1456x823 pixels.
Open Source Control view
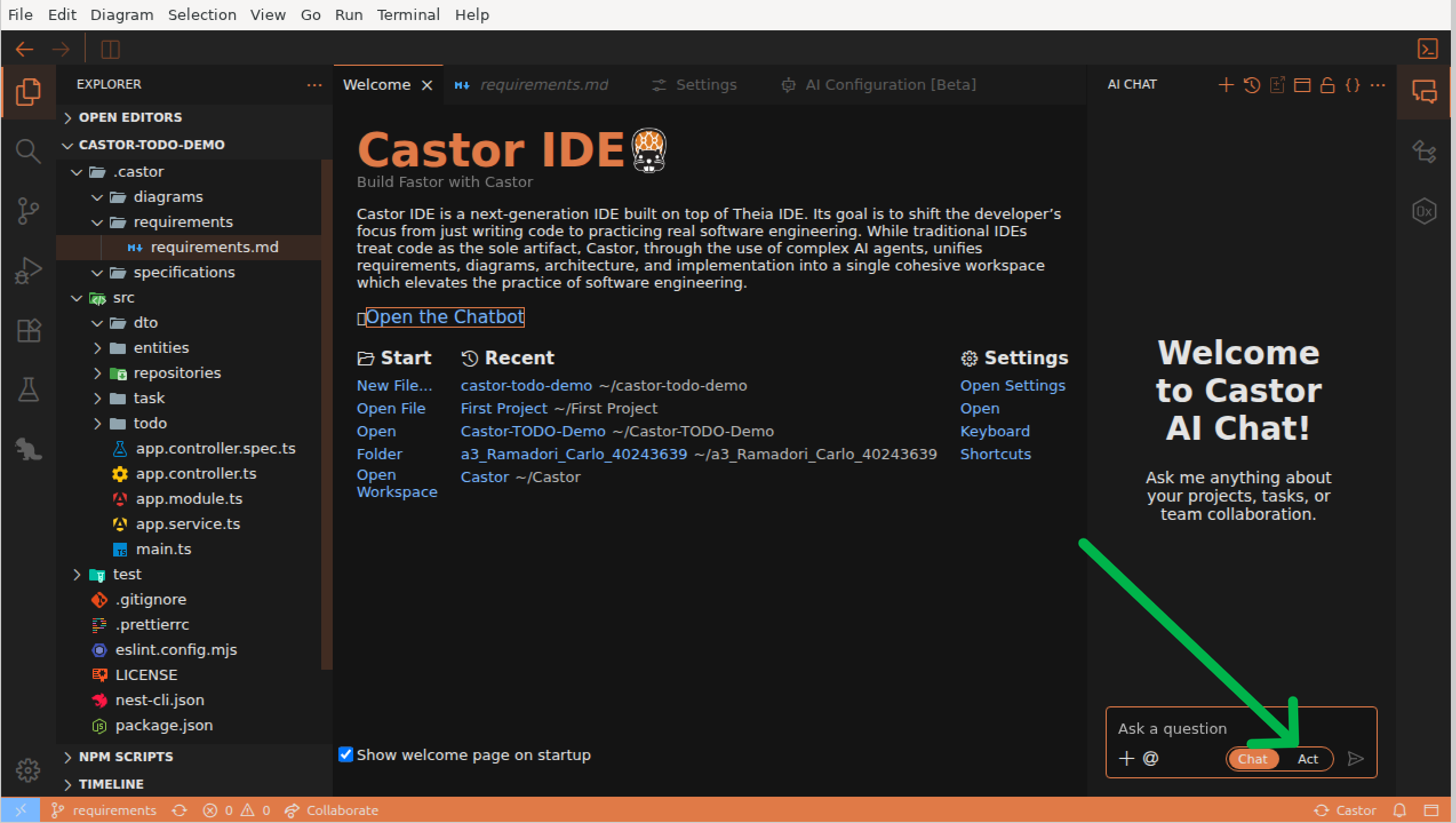tap(29, 210)
